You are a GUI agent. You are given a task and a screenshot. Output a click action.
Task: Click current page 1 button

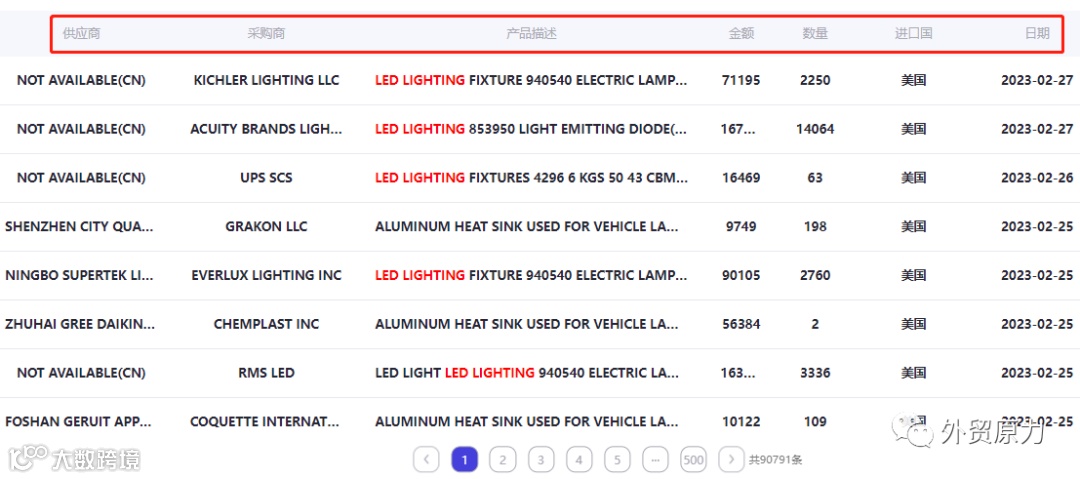[x=465, y=460]
